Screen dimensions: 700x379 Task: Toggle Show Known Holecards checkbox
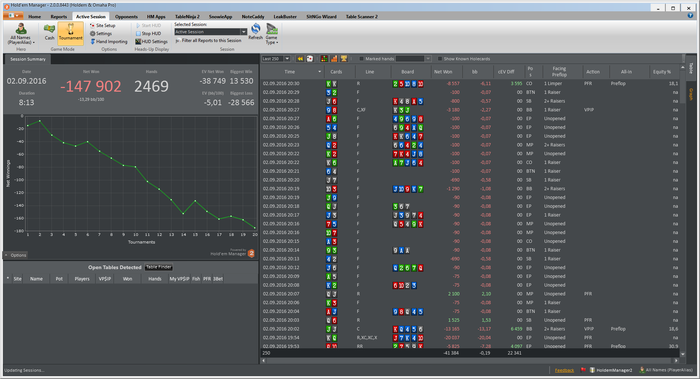[440, 59]
